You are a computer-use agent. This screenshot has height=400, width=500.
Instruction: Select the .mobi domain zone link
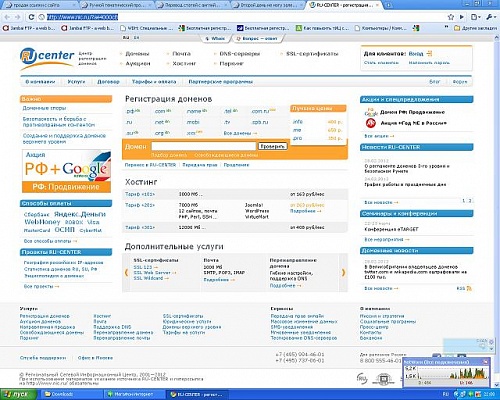coord(193,122)
